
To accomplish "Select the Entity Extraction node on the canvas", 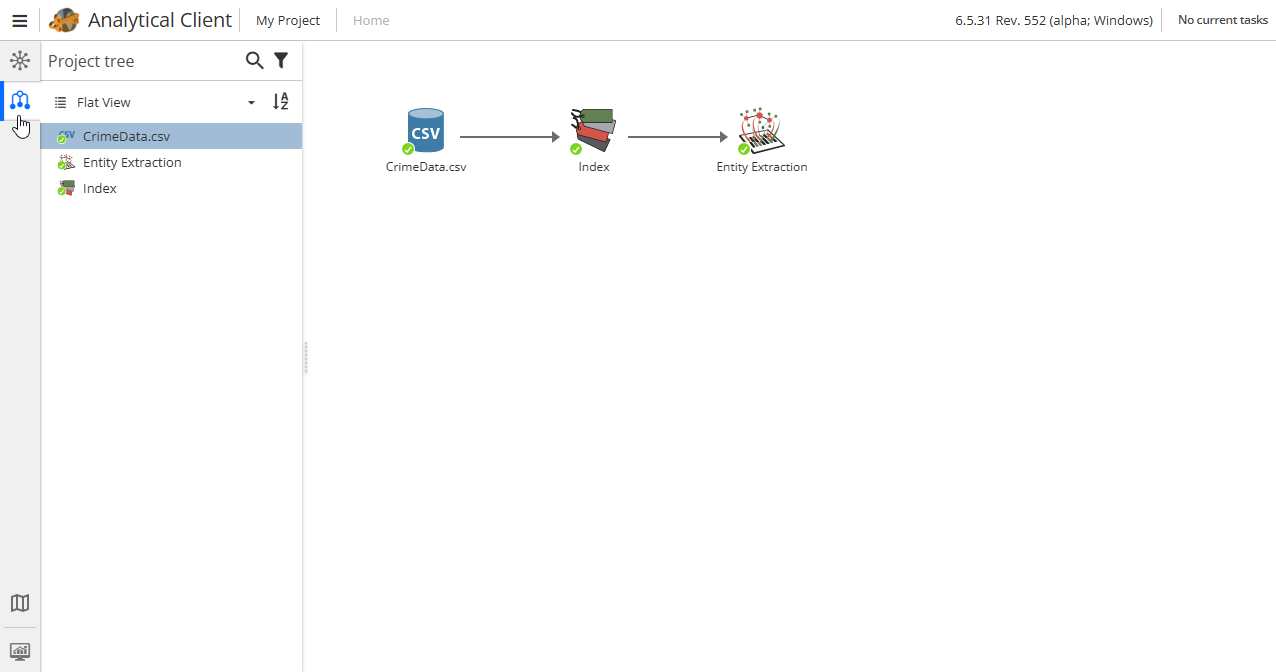I will 761,130.
